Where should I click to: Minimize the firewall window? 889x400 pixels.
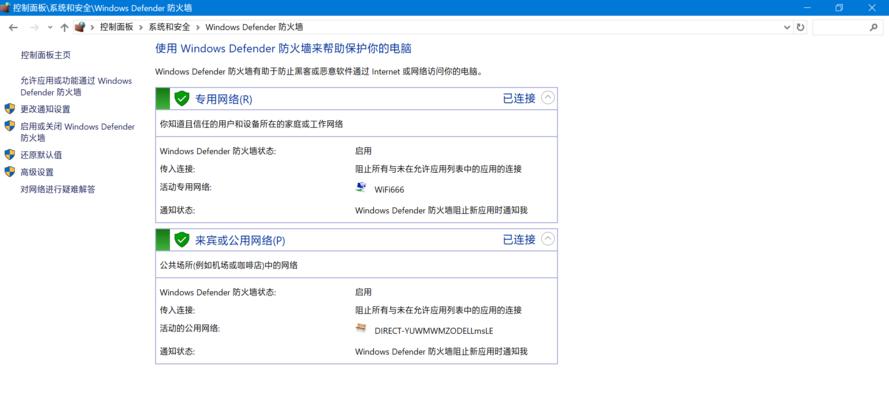(x=806, y=7)
